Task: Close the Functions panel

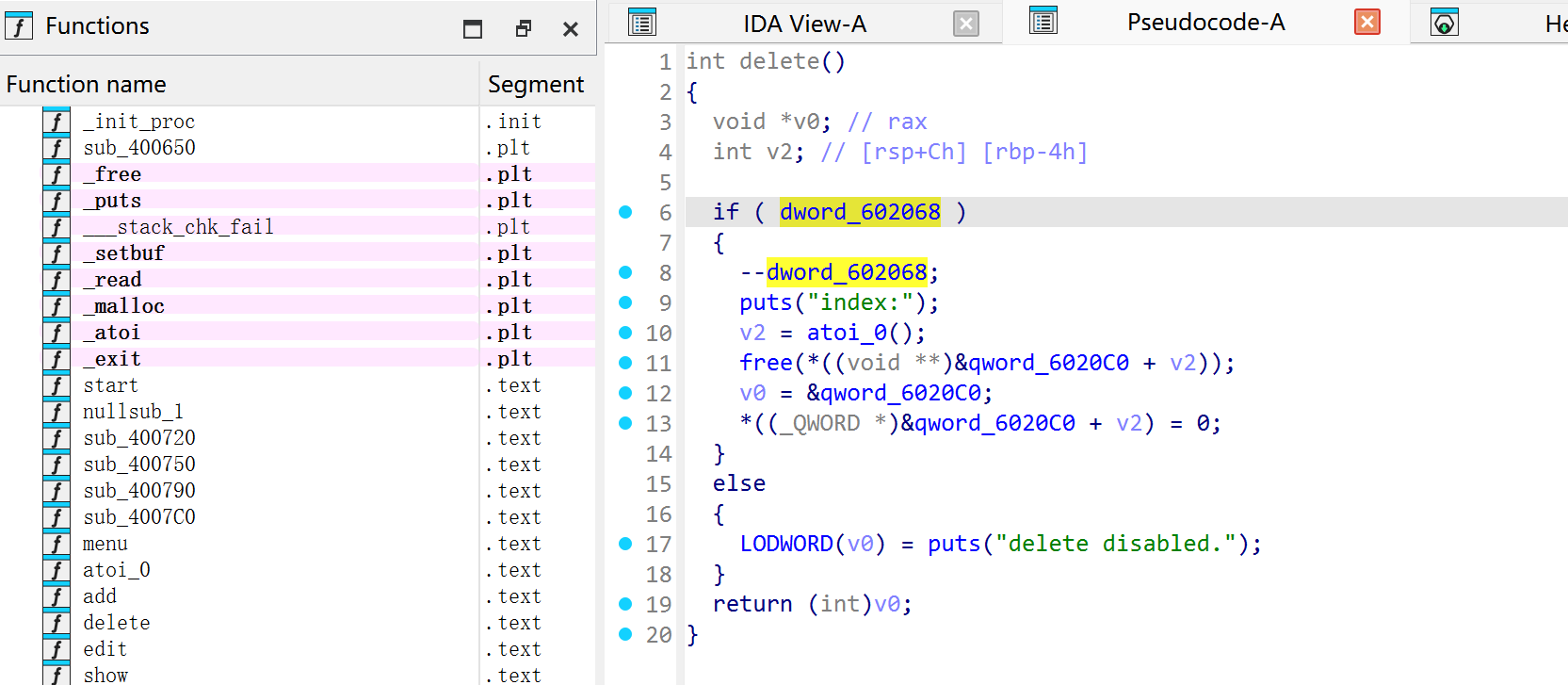Action: [571, 29]
